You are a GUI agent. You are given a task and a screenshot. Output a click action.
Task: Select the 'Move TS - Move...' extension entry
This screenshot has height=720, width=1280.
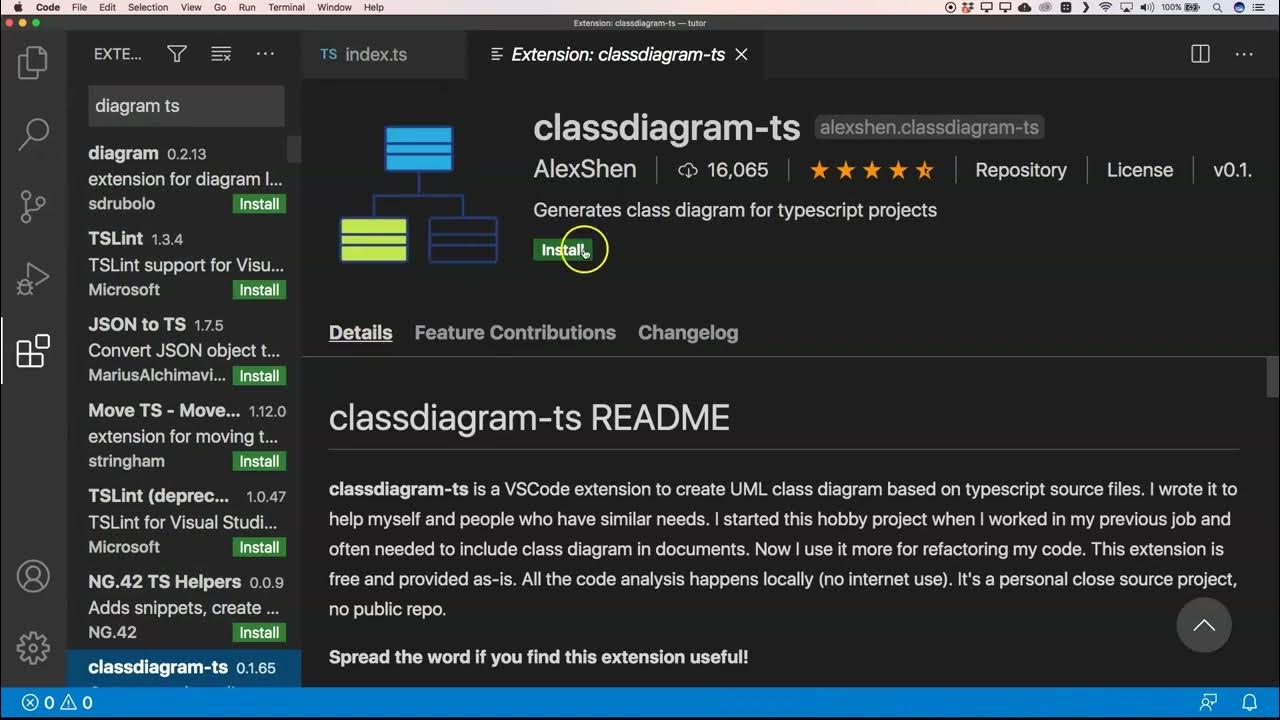[x=184, y=436]
